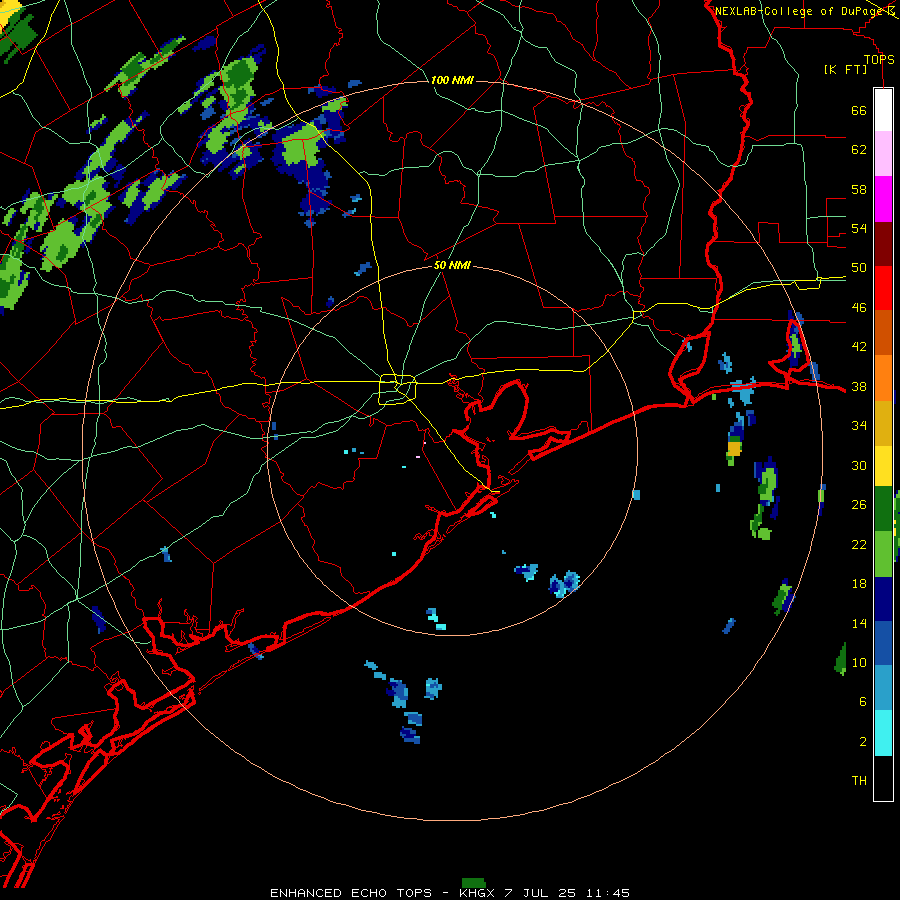Click the "TOPS" legend title
900x900 pixels.
click(x=879, y=60)
